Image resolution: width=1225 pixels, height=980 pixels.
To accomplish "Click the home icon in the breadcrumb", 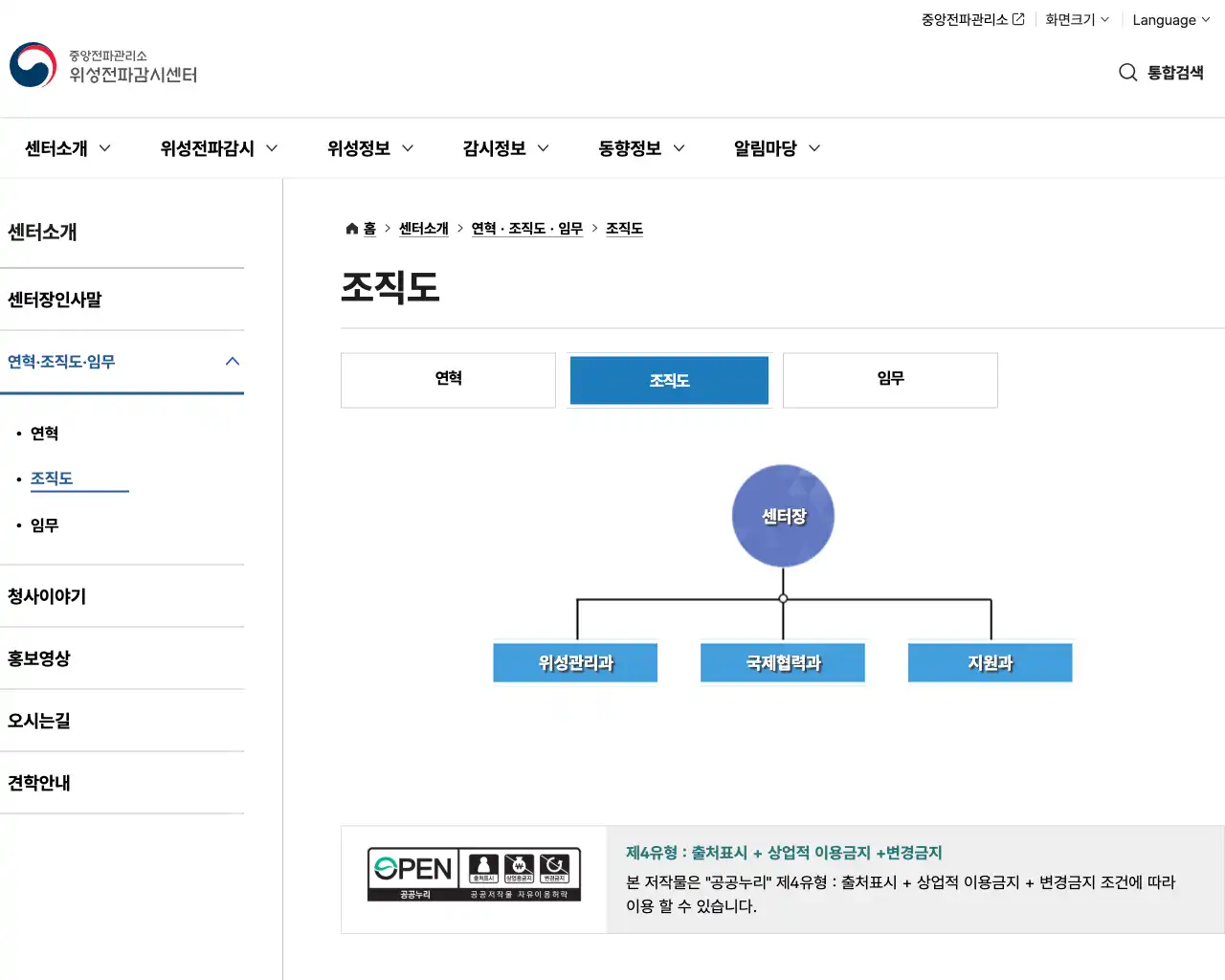I will (351, 228).
